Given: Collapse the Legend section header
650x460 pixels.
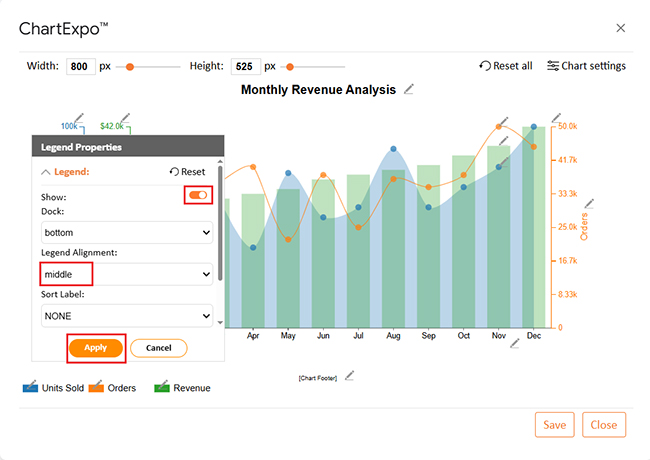Looking at the screenshot, I should (65, 172).
